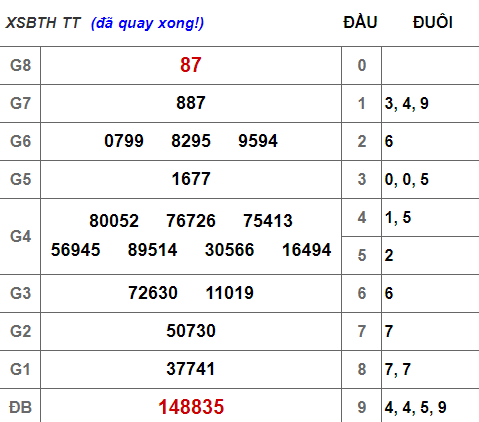Image resolution: width=479 pixels, height=422 pixels.
Task: Click the G8 result 87
Action: [191, 65]
